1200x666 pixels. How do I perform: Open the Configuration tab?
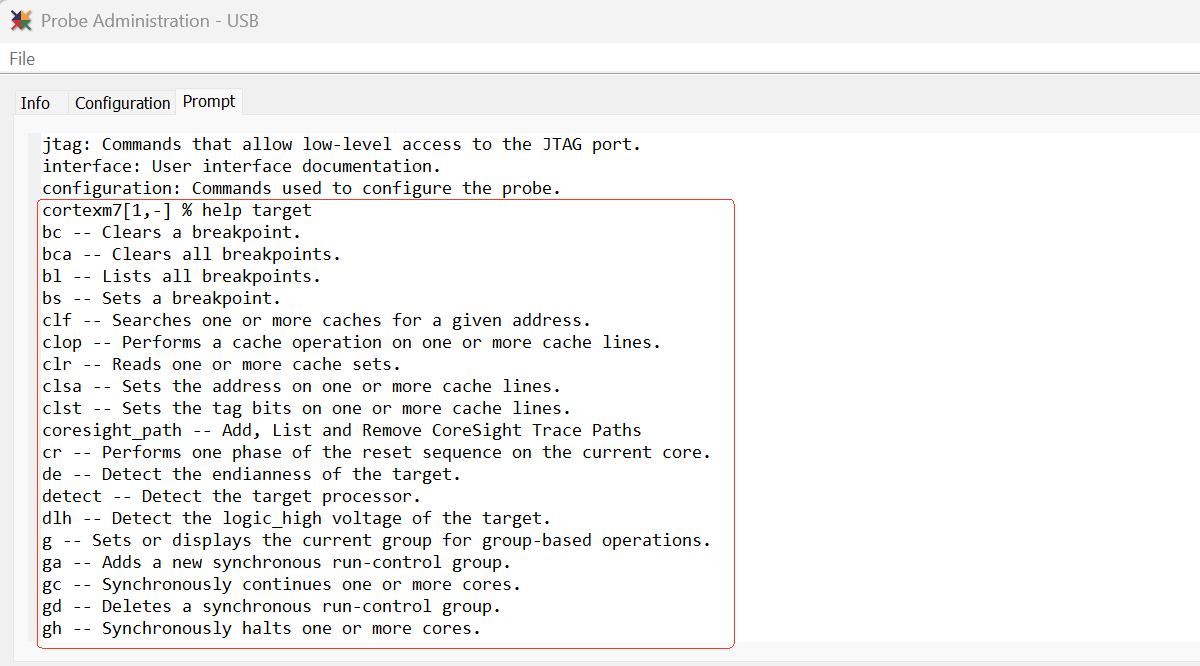122,103
